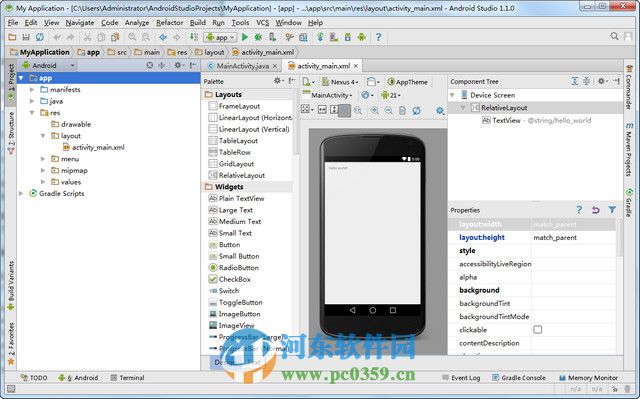Collapse the Device Screen node
640x399 pixels.
[x=452, y=95]
